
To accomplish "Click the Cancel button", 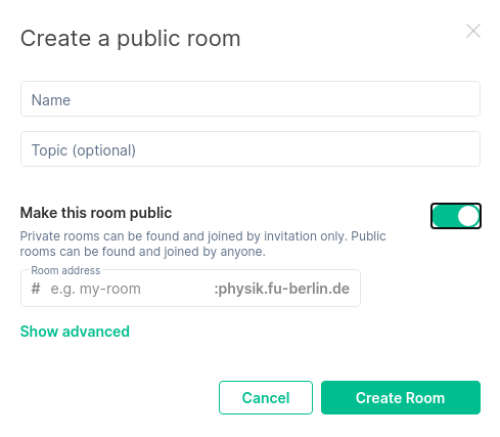I will (266, 398).
